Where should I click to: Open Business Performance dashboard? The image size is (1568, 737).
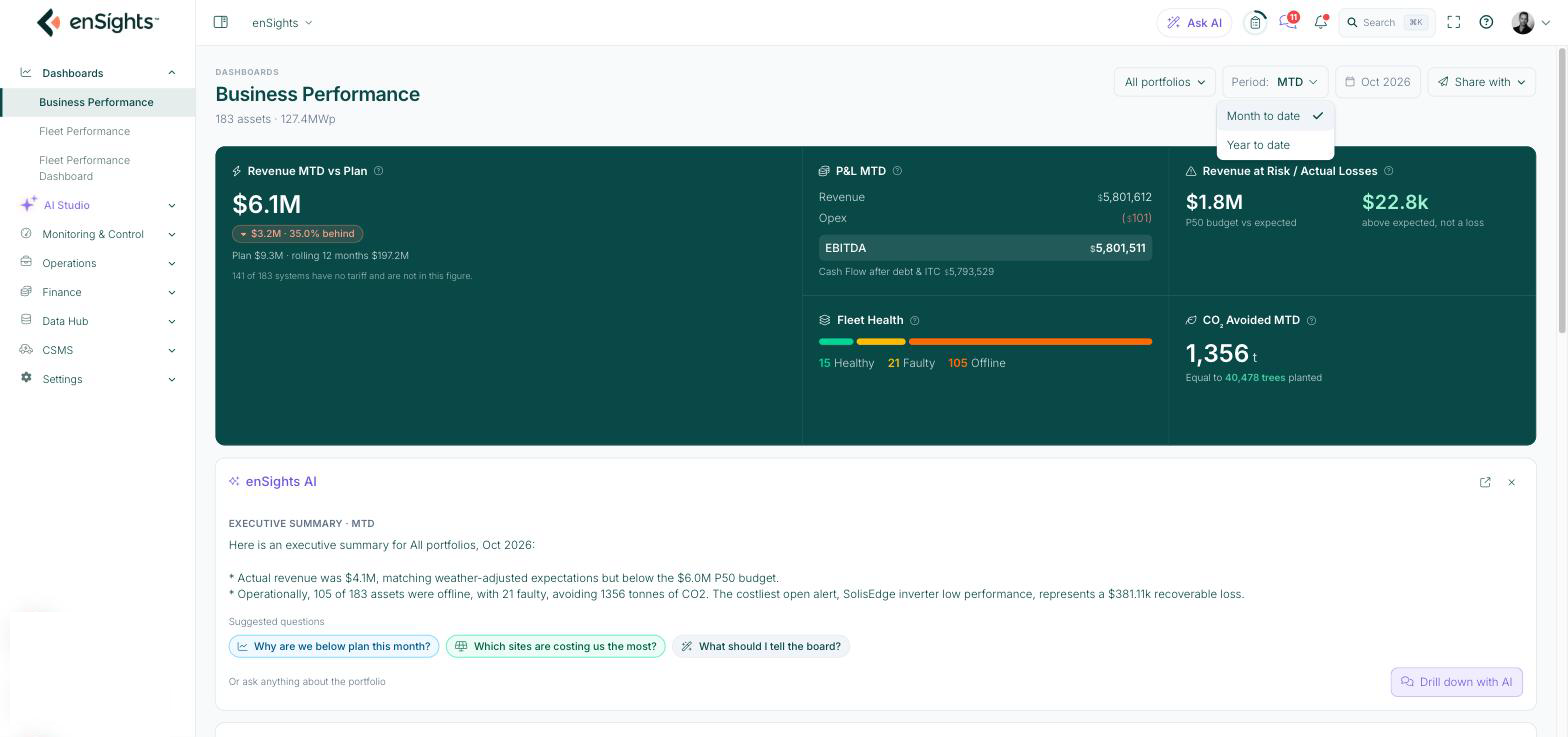pos(97,102)
